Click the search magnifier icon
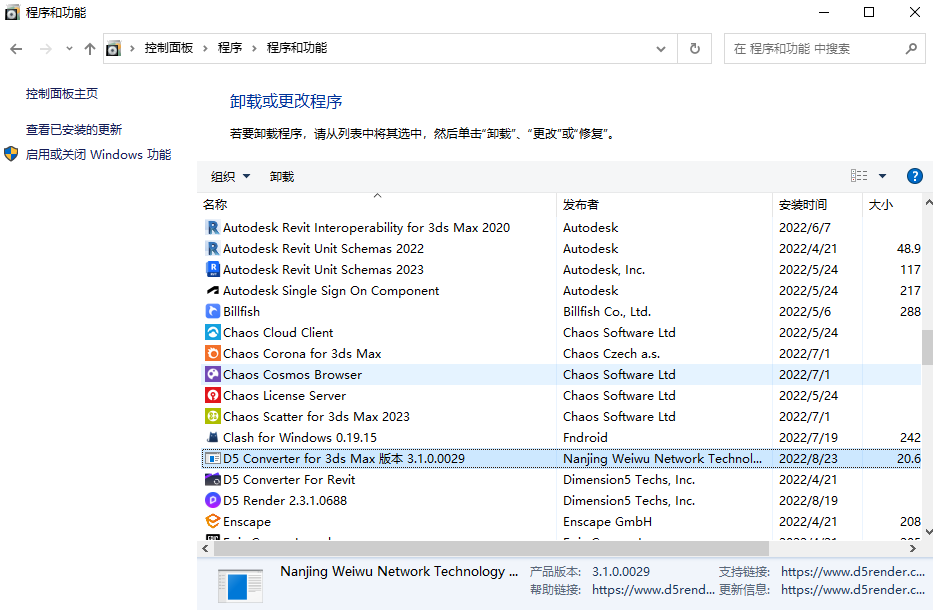The width and height of the screenshot is (933, 610). tap(911, 49)
